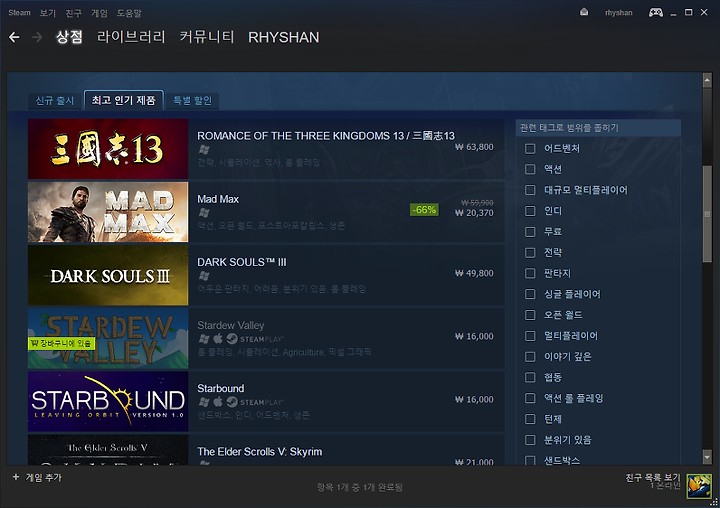This screenshot has height=508, width=720.
Task: Click the scrollbar down arrow
Action: click(x=707, y=457)
